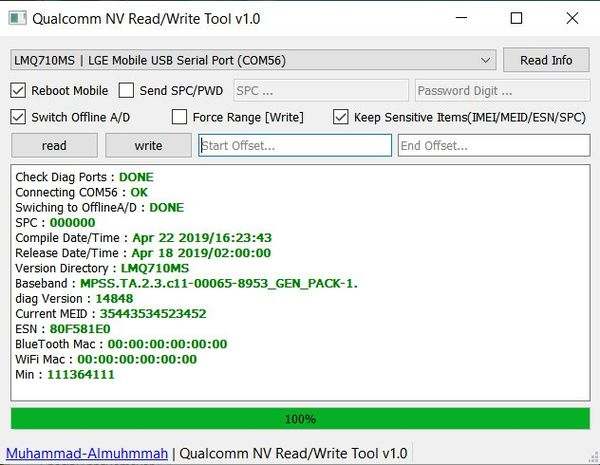Click the WiFi Mac address value
The image size is (600, 465).
point(137,359)
